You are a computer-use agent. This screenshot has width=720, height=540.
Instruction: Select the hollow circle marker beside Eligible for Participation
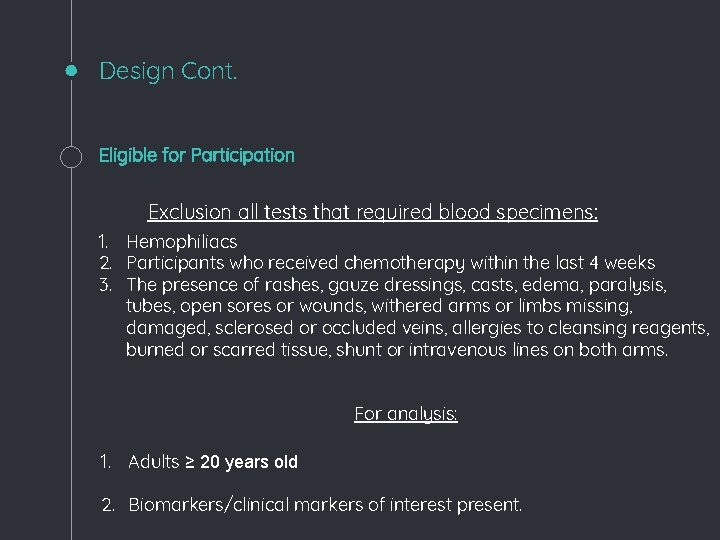coord(71,157)
